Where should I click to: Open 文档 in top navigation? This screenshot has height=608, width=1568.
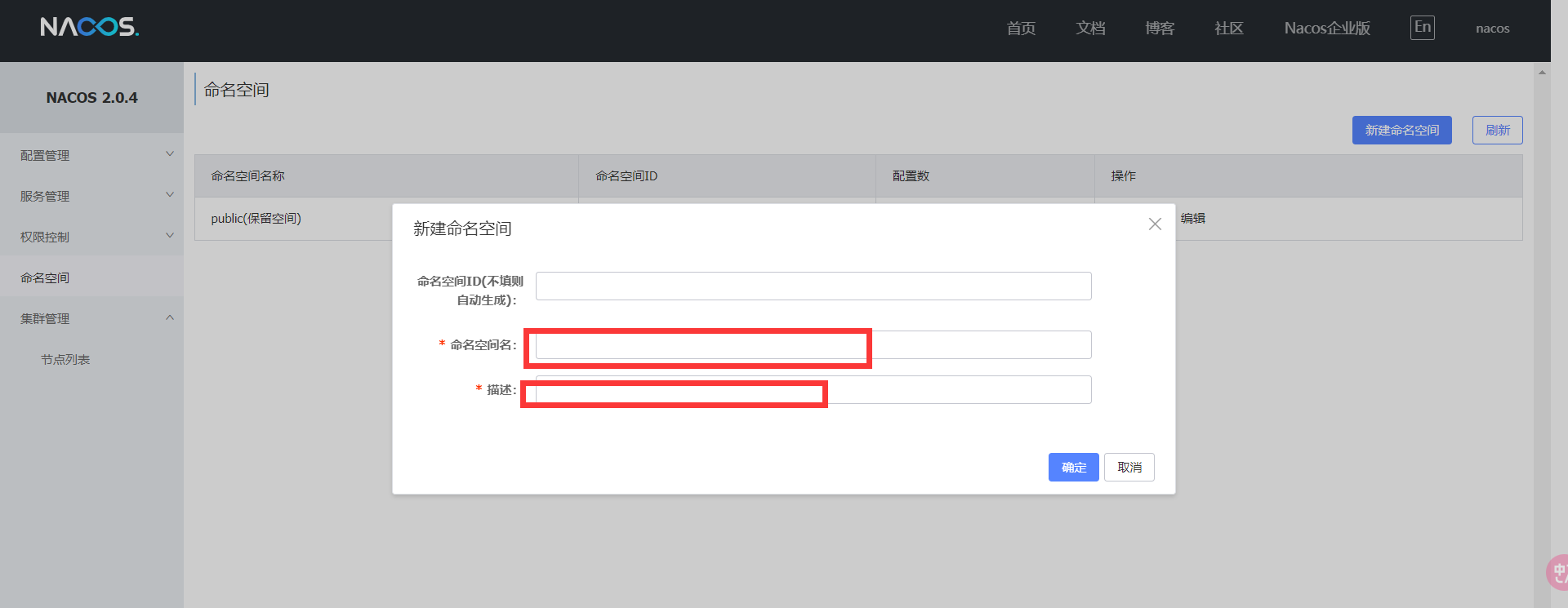pos(1090,29)
